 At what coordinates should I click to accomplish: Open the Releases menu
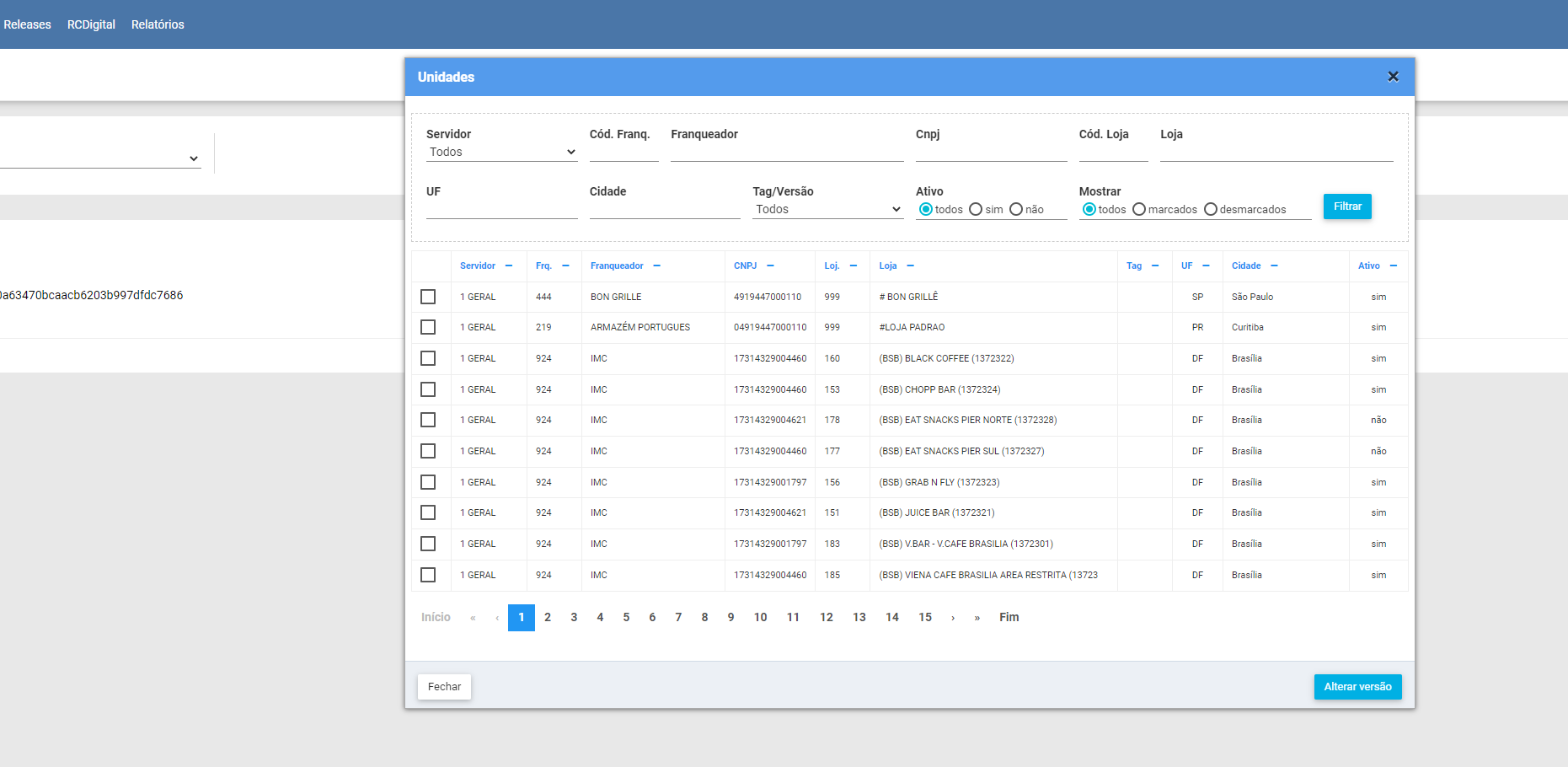(27, 24)
